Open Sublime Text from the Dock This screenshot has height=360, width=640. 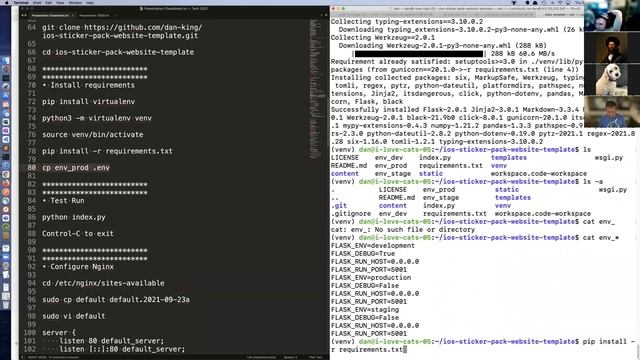click(6, 148)
